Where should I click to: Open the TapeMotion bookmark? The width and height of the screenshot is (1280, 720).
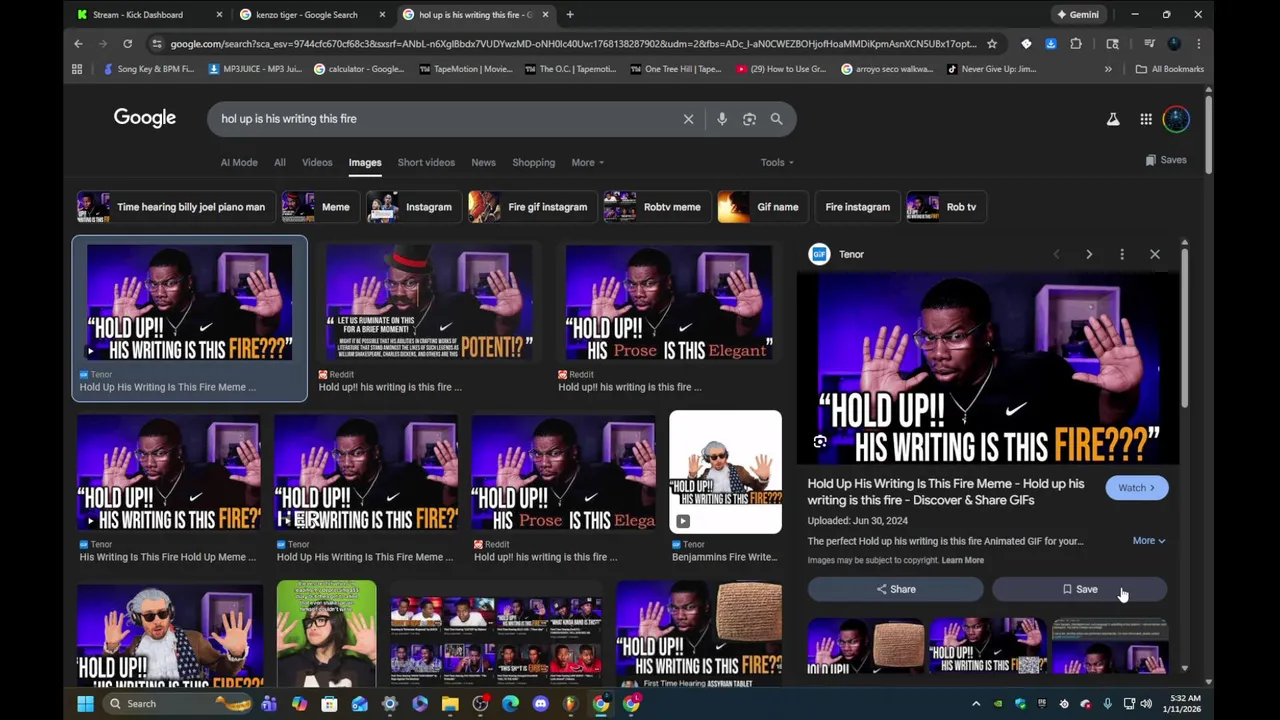coord(466,69)
